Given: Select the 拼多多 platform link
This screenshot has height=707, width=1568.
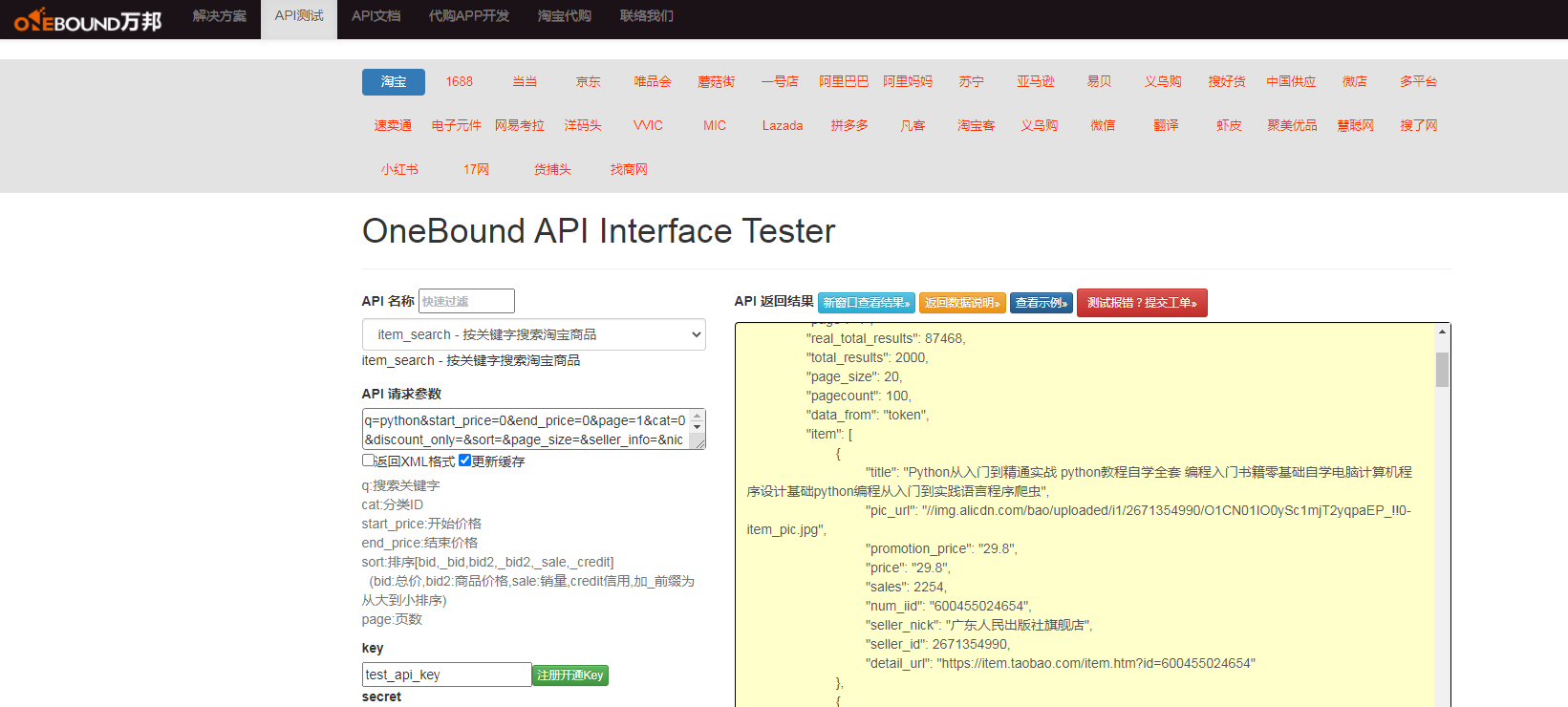Looking at the screenshot, I should (849, 126).
